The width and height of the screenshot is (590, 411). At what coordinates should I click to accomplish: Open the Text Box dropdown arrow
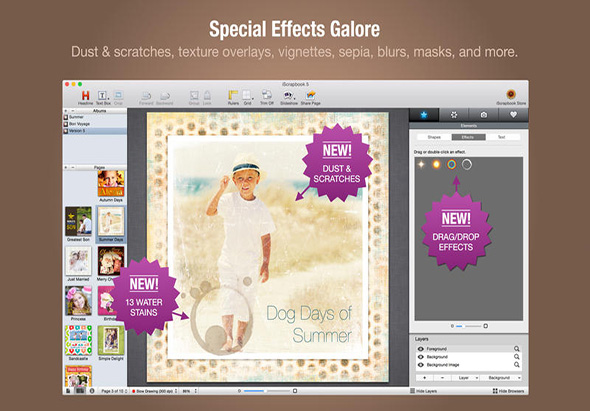[x=109, y=99]
